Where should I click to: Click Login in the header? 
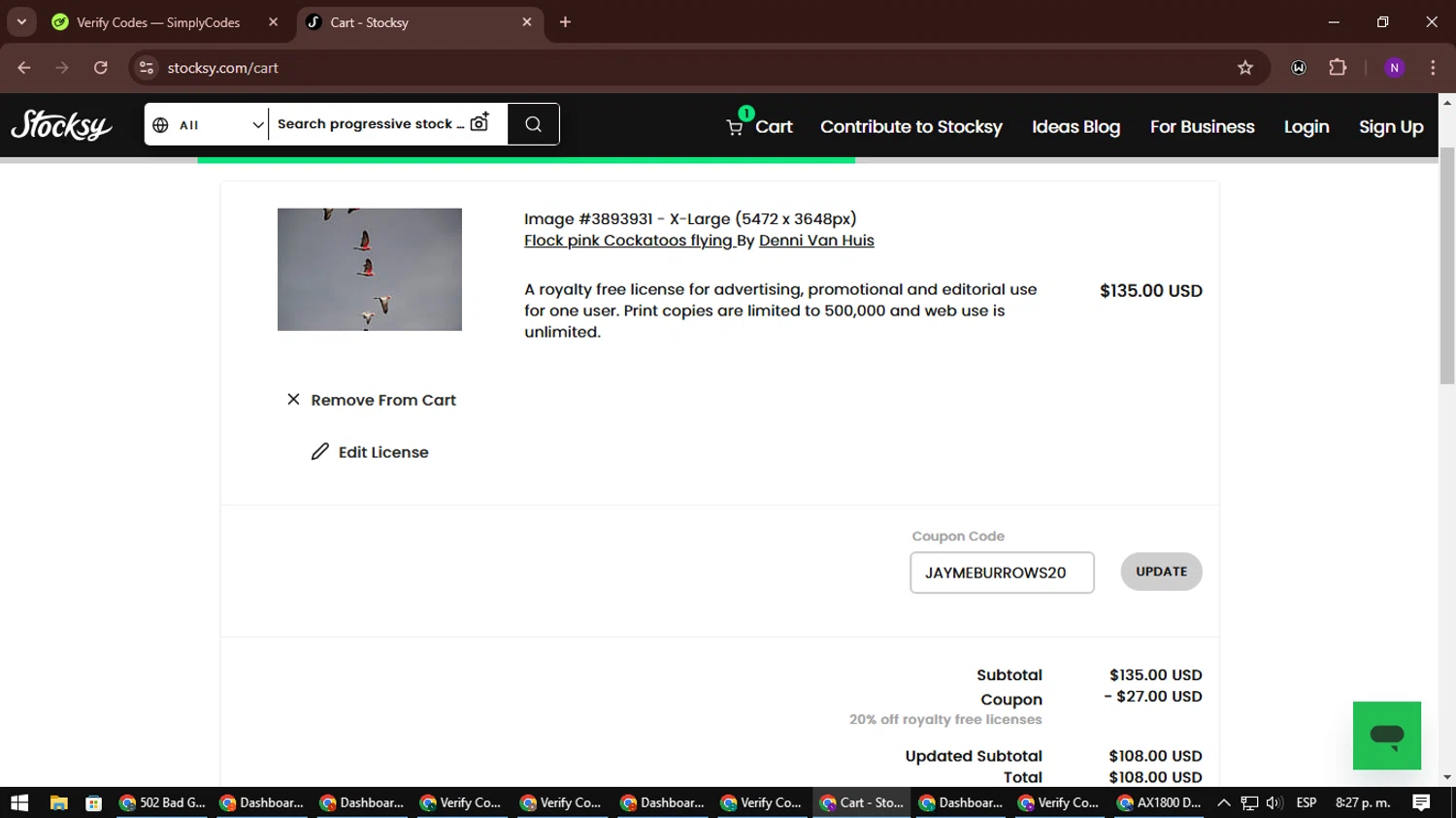tap(1307, 126)
